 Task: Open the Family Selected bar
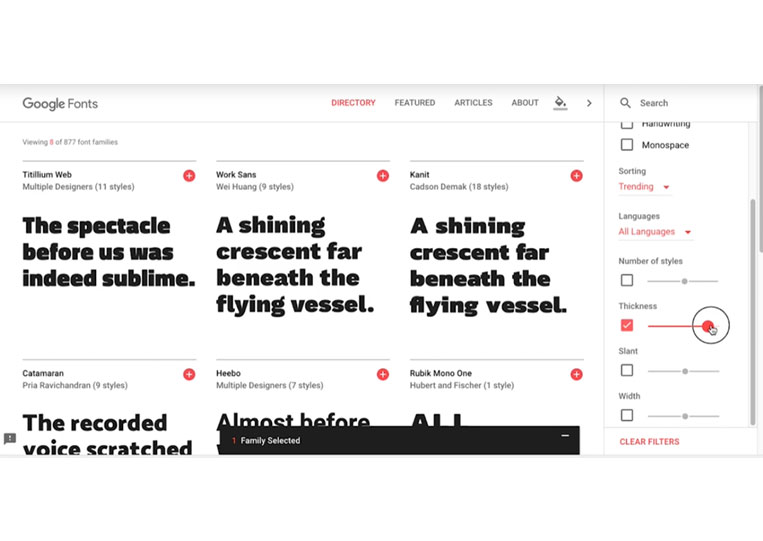(399, 440)
